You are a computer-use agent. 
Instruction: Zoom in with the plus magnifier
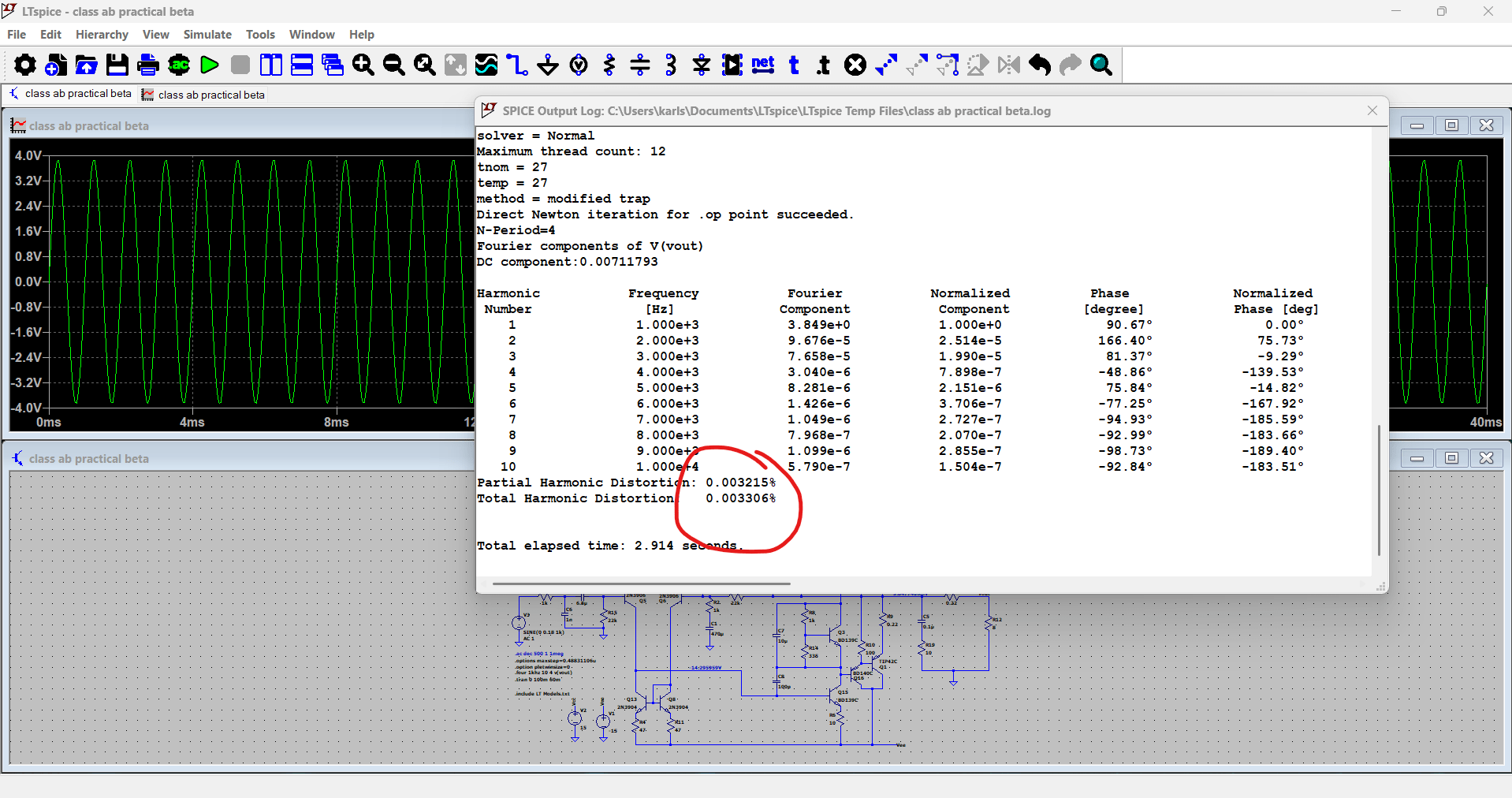[x=363, y=65]
